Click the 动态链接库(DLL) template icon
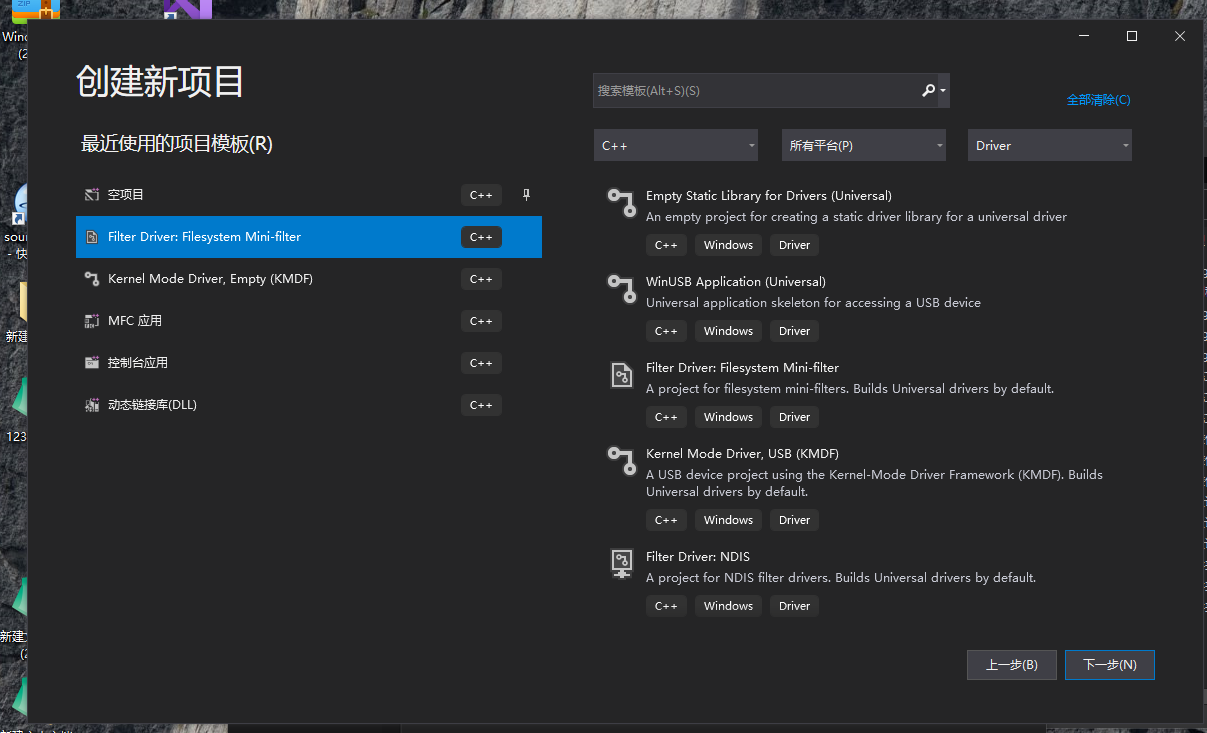The width and height of the screenshot is (1207, 733). point(92,405)
